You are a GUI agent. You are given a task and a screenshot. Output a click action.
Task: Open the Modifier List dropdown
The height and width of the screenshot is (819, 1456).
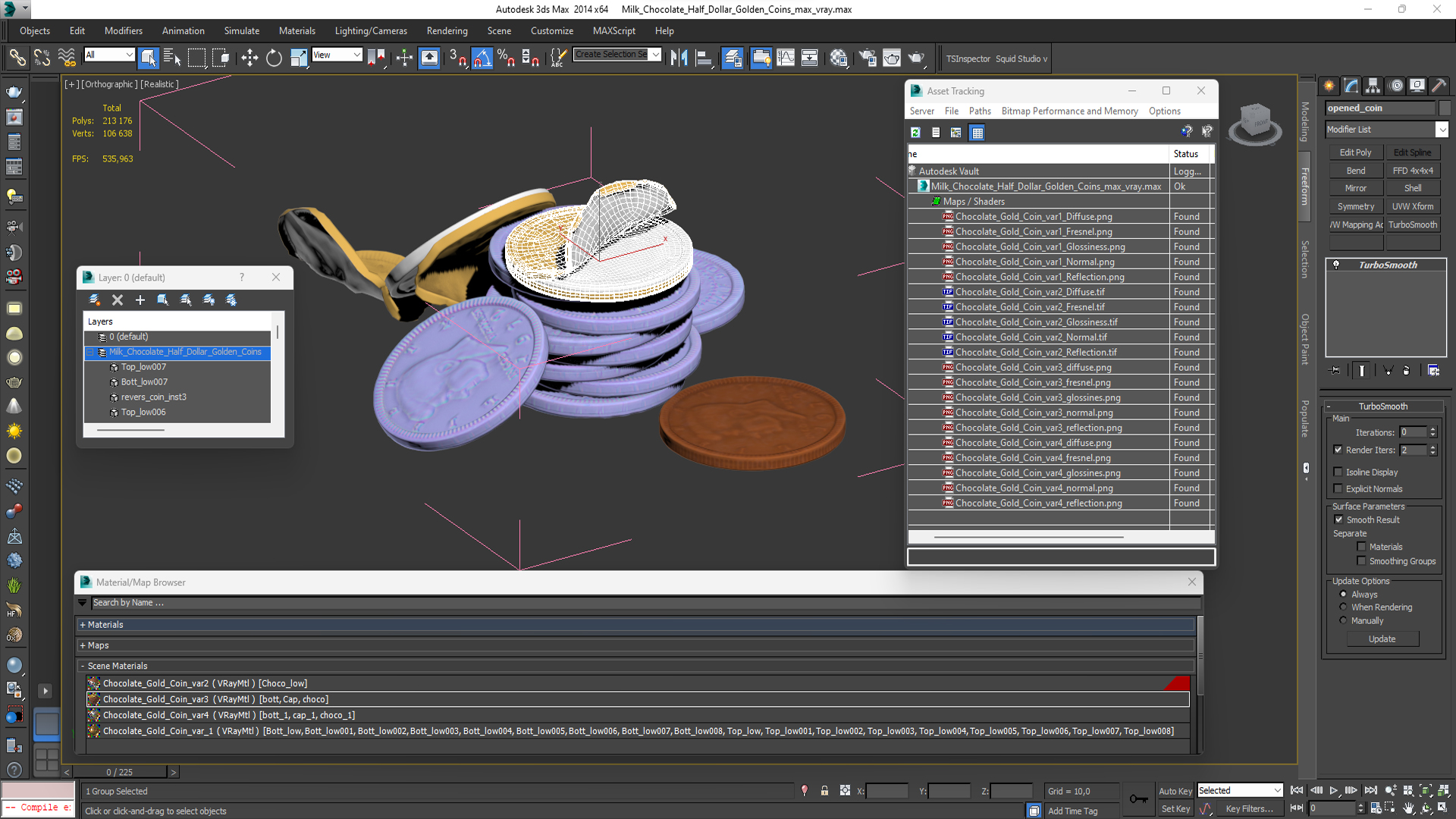pos(1387,130)
